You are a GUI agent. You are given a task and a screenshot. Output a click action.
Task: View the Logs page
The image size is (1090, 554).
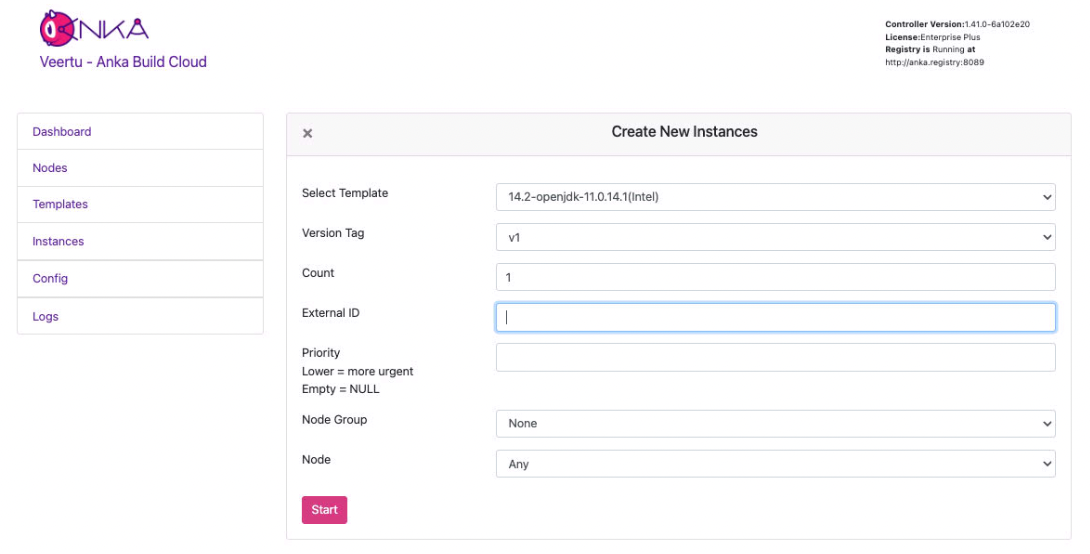point(46,316)
